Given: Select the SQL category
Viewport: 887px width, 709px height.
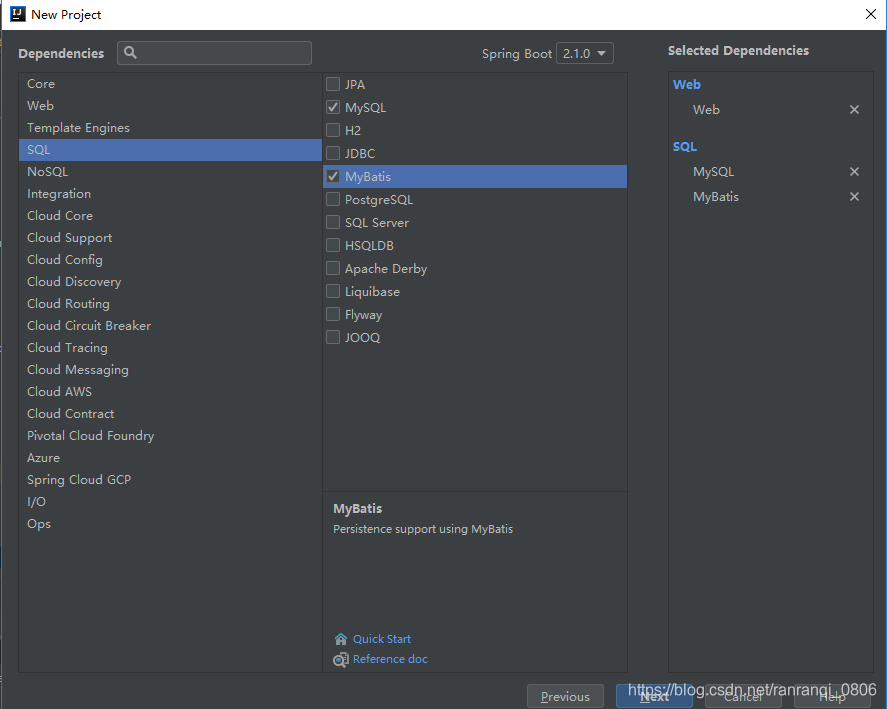Looking at the screenshot, I should [170, 150].
